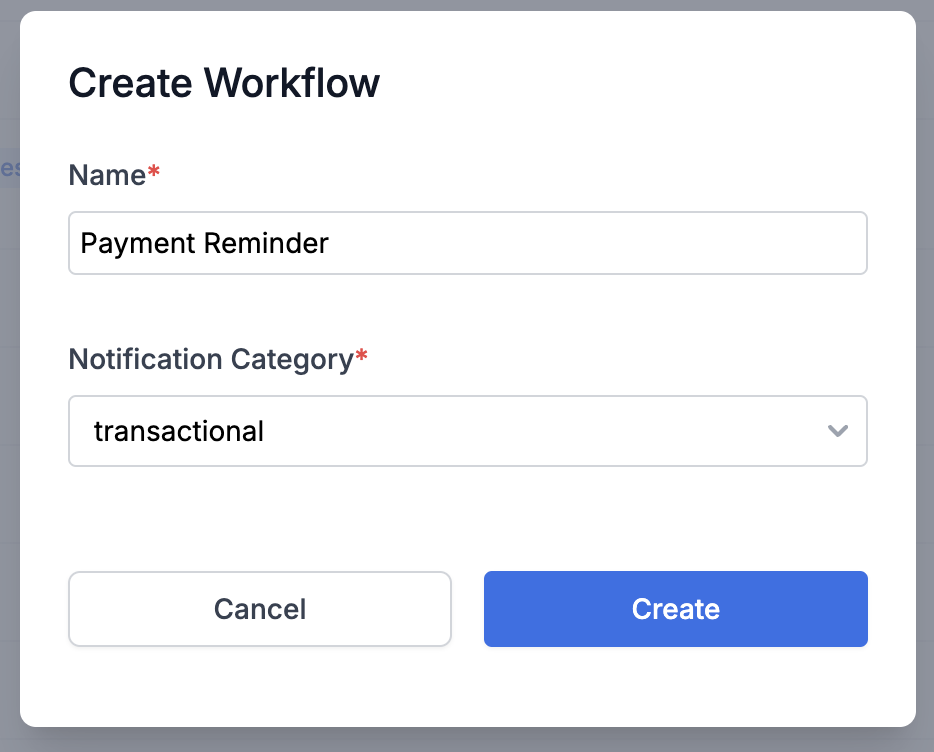This screenshot has width=934, height=752.
Task: Click empty area of Name text box
Action: pos(596,243)
